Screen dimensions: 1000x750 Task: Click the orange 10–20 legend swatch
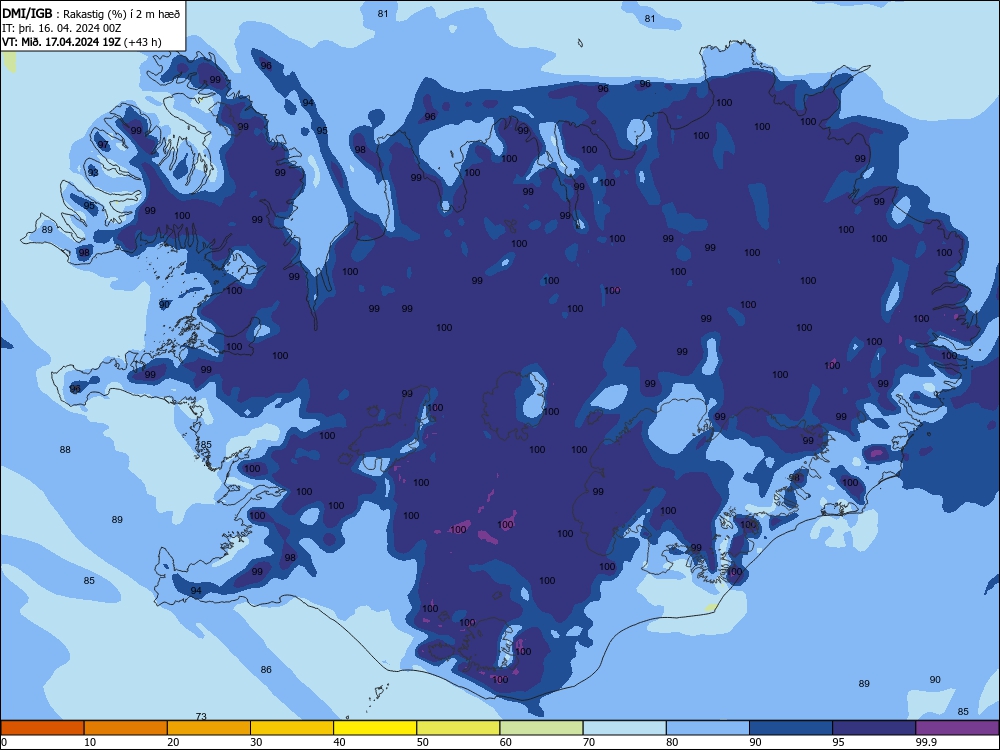[x=126, y=728]
